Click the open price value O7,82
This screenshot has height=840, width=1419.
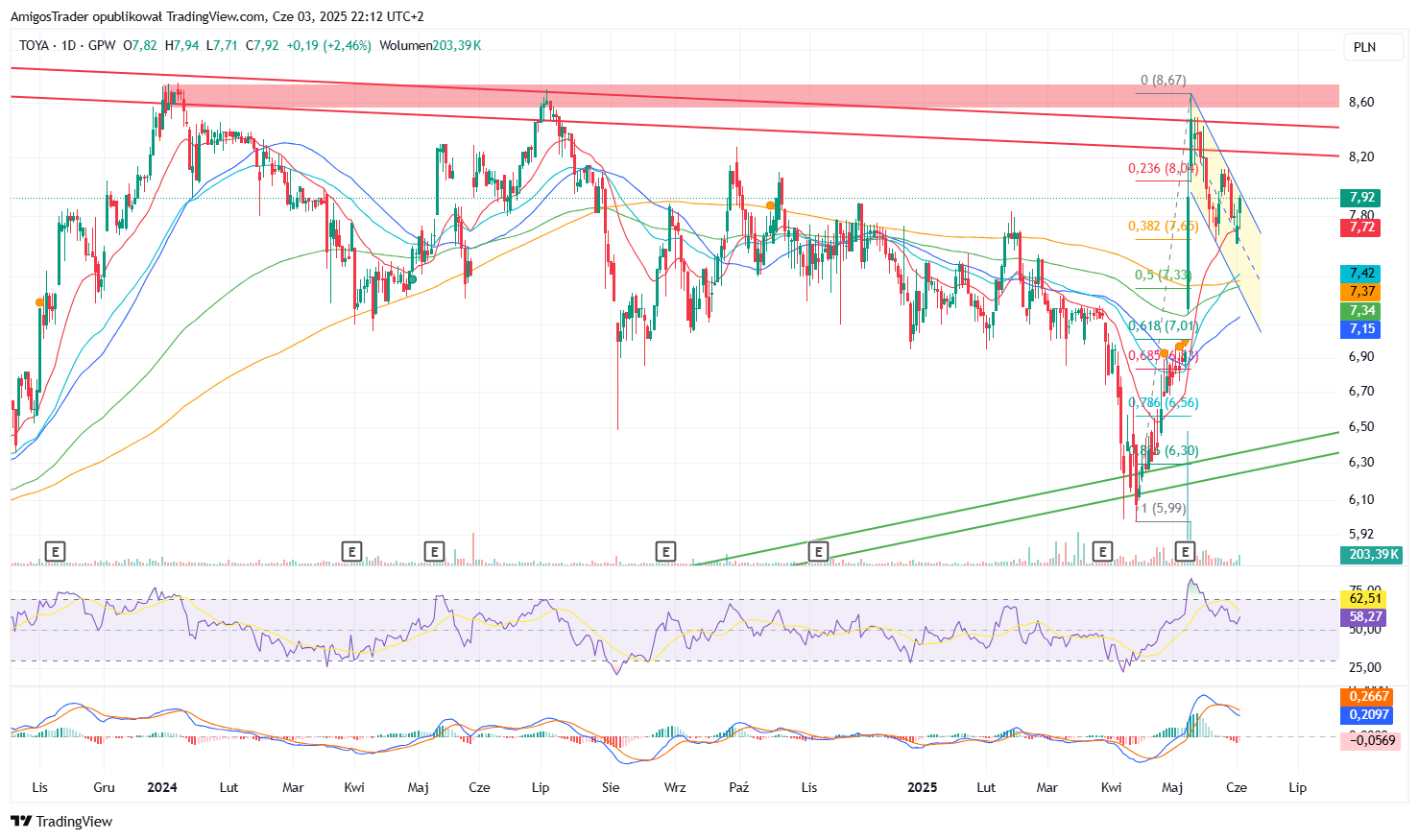[x=140, y=45]
